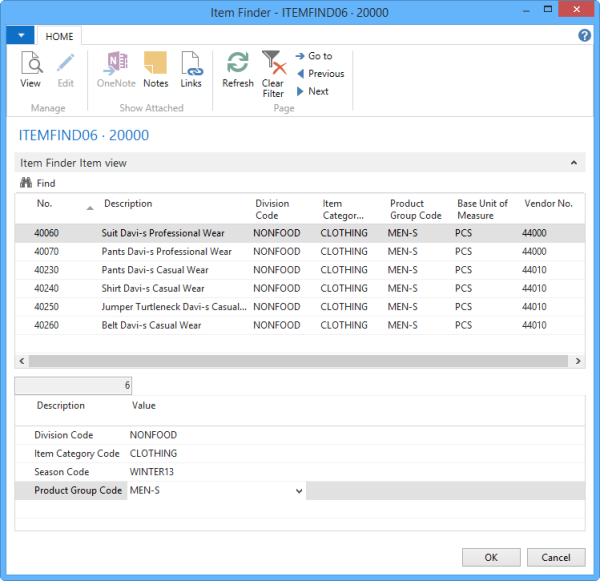Click Pants Davi-s Casual Wear description
The width and height of the screenshot is (600, 581).
pyautogui.click(x=155, y=270)
